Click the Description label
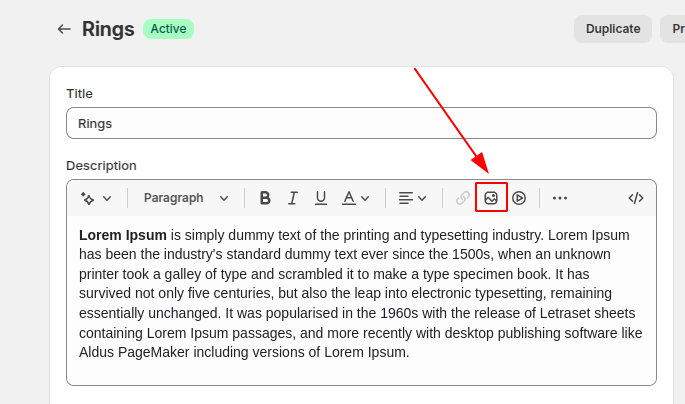685x404 pixels. pyautogui.click(x=101, y=166)
